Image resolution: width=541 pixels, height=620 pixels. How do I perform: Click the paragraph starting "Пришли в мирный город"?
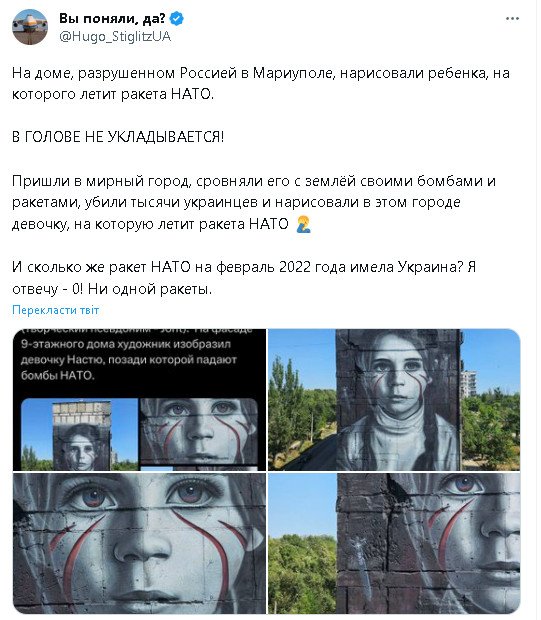point(253,202)
